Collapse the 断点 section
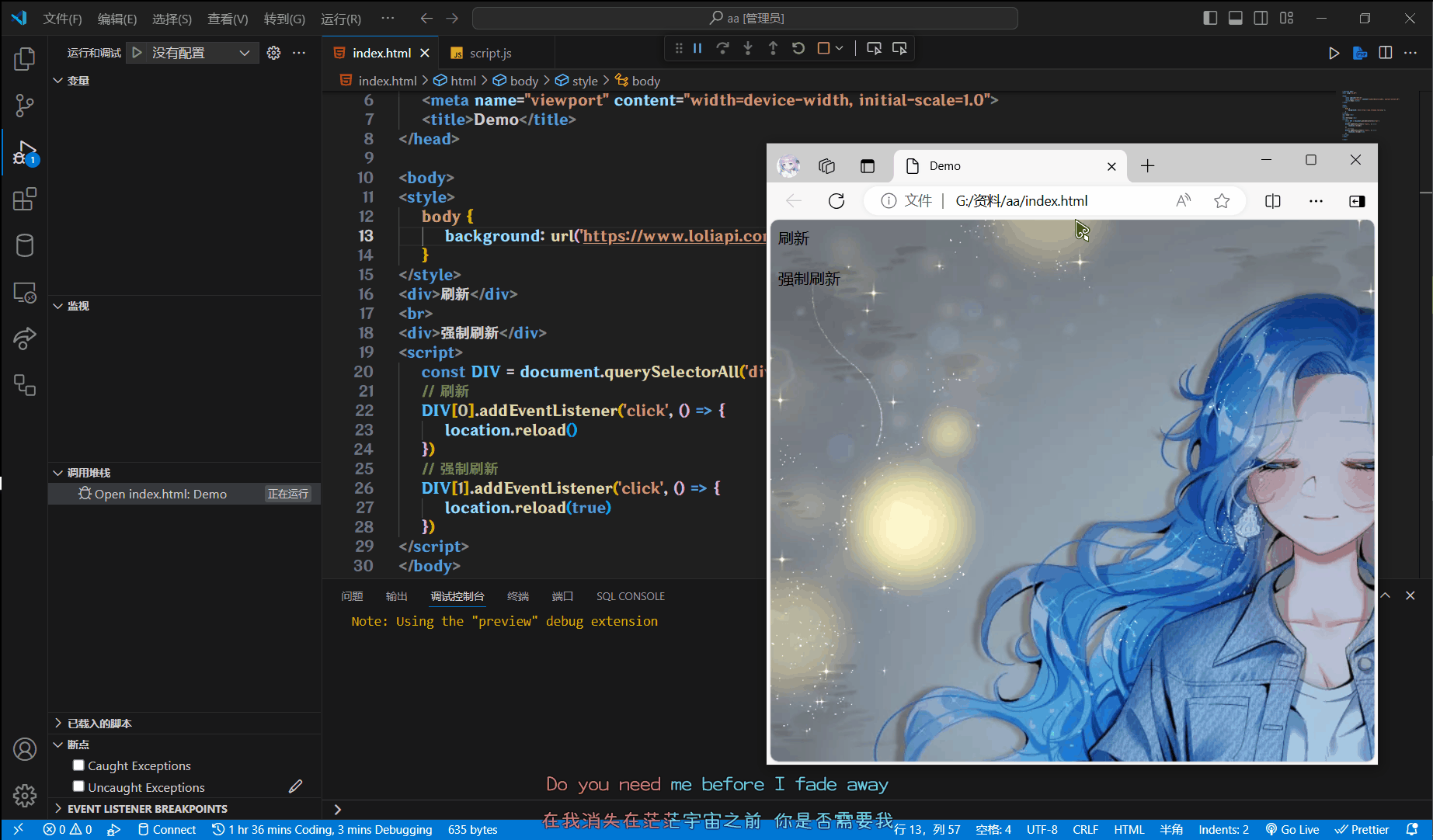This screenshot has height=840, width=1433. point(57,745)
